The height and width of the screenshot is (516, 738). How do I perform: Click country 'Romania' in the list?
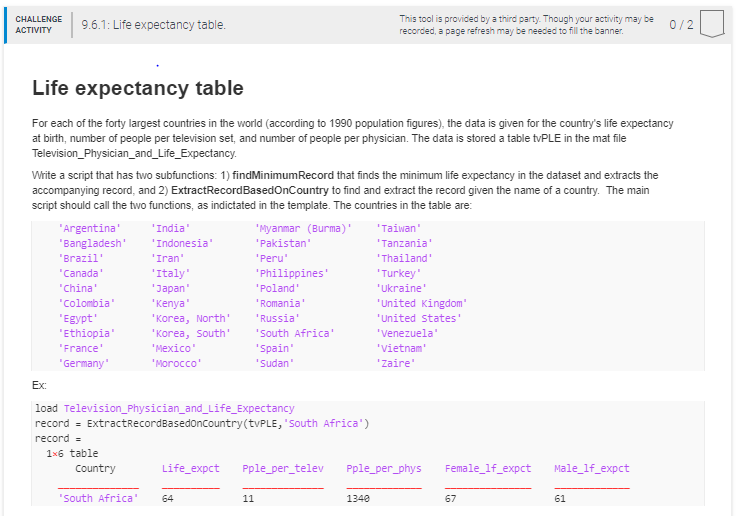click(x=280, y=304)
